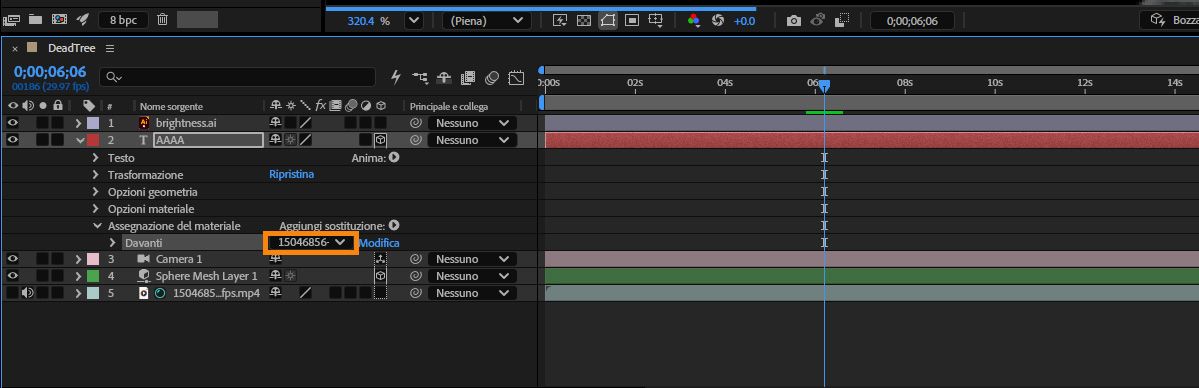Image resolution: width=1199 pixels, height=388 pixels.
Task: Hide the Camera 1 layer
Action: pos(13,259)
